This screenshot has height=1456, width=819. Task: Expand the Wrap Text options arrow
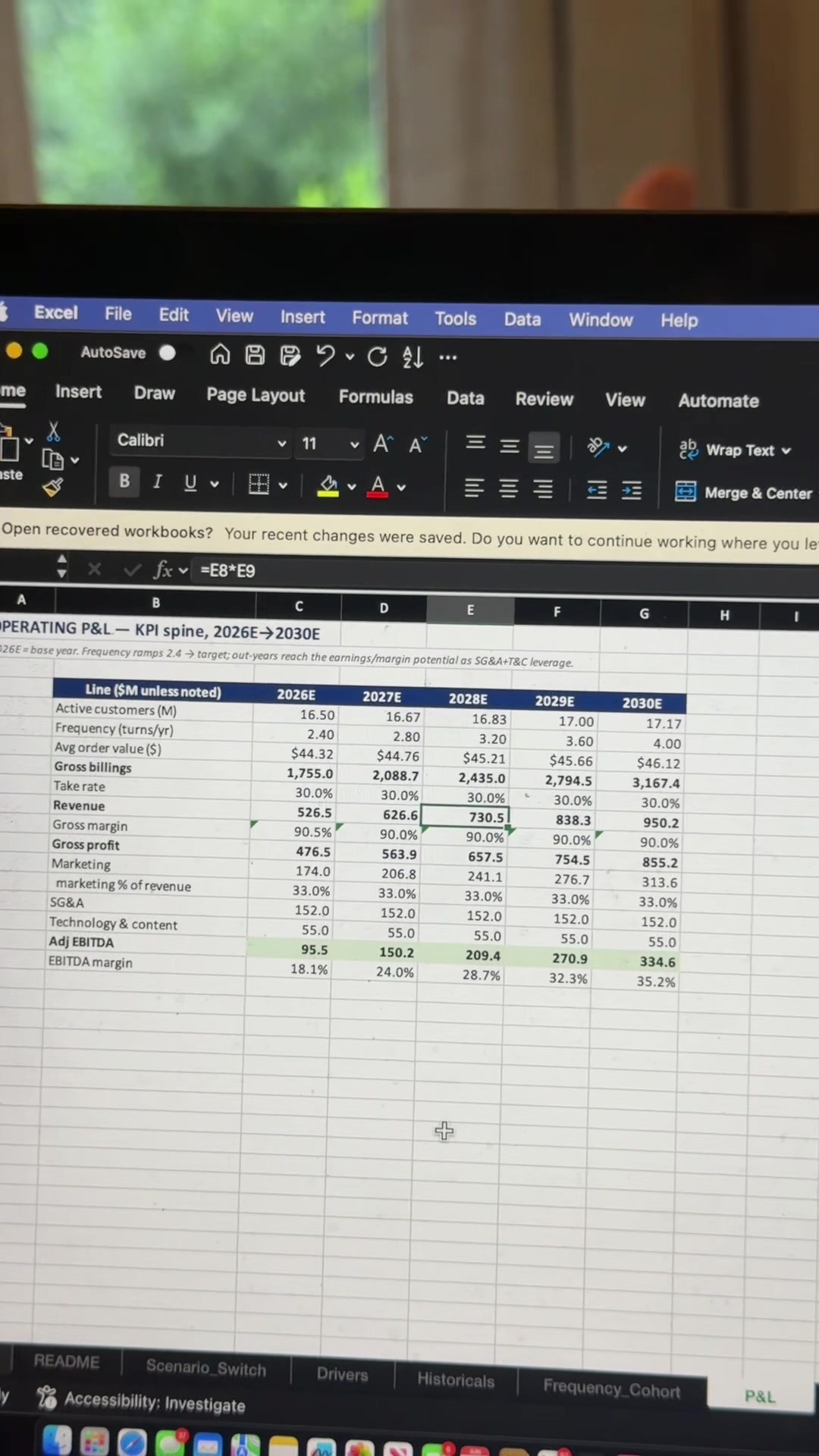click(x=786, y=451)
